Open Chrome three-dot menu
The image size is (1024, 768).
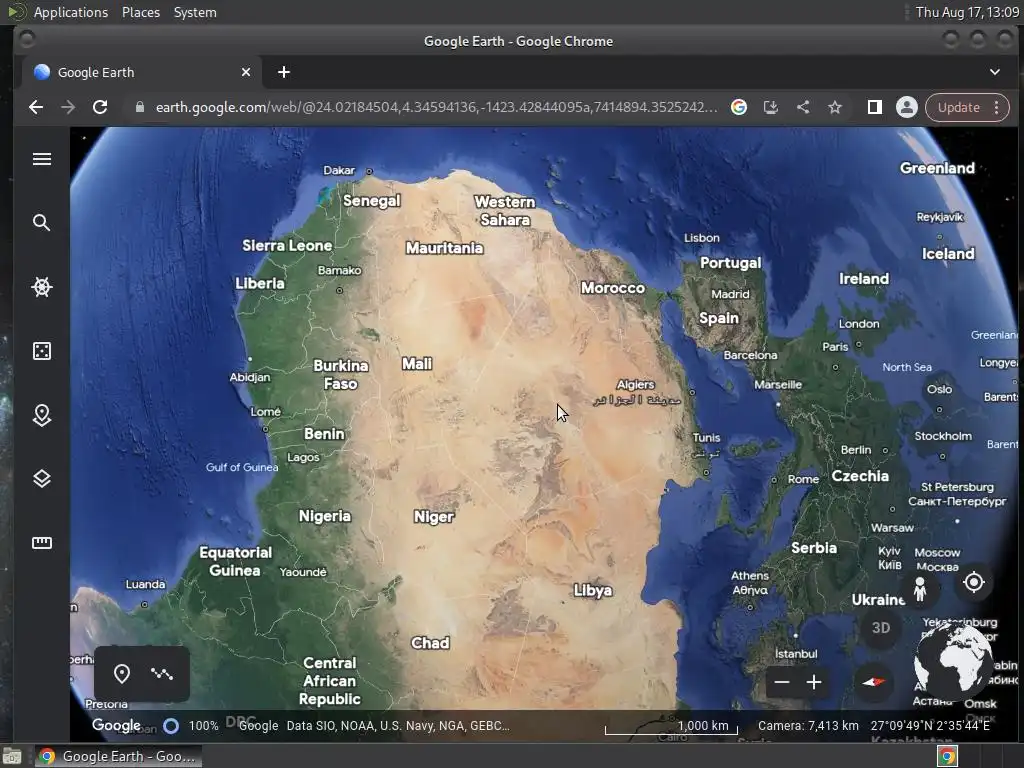point(997,107)
